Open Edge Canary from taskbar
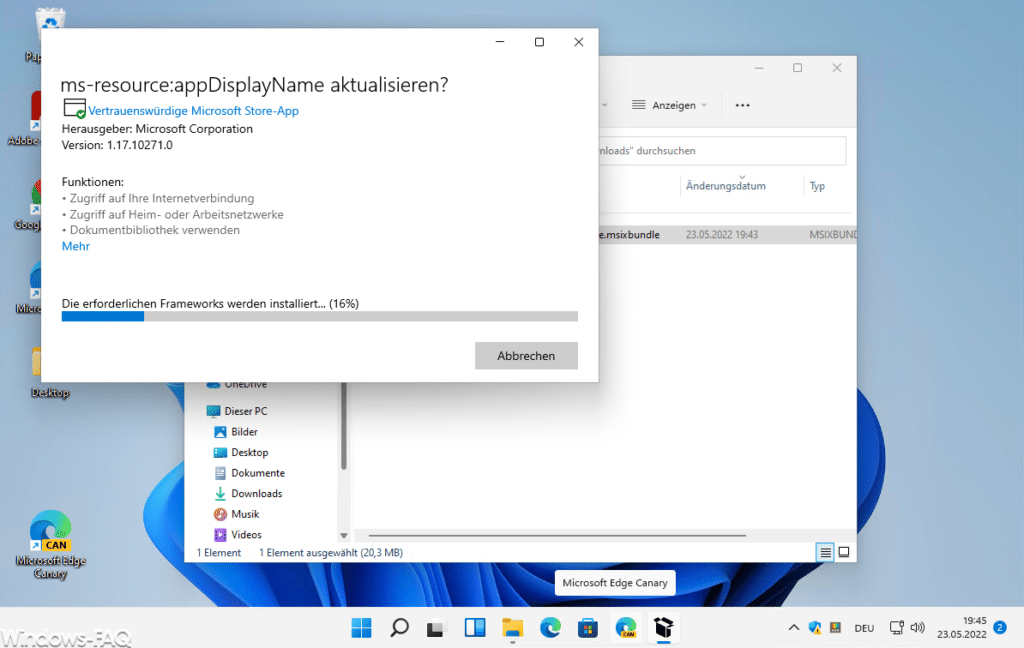Image resolution: width=1024 pixels, height=648 pixels. click(626, 628)
